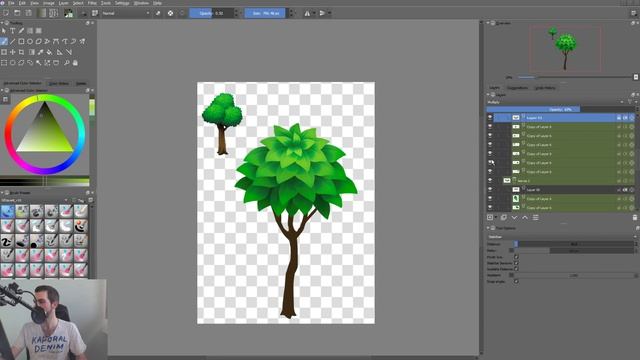This screenshot has height=360, width=640.
Task: Choose the Line tool
Action: click(x=13, y=41)
